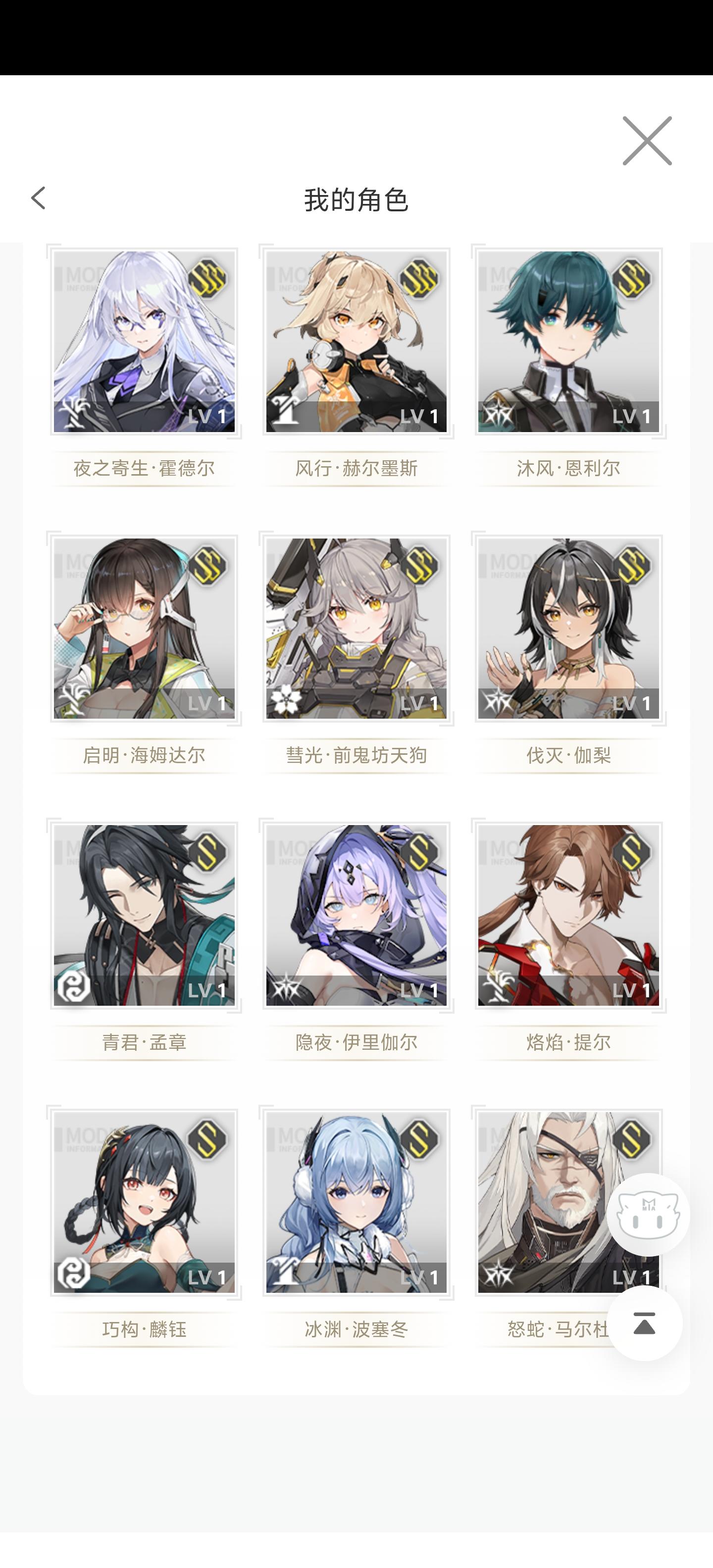Screen dimensions: 713x1568
Task: Tap the cat mascot assistant floating icon
Action: pyautogui.click(x=648, y=1214)
